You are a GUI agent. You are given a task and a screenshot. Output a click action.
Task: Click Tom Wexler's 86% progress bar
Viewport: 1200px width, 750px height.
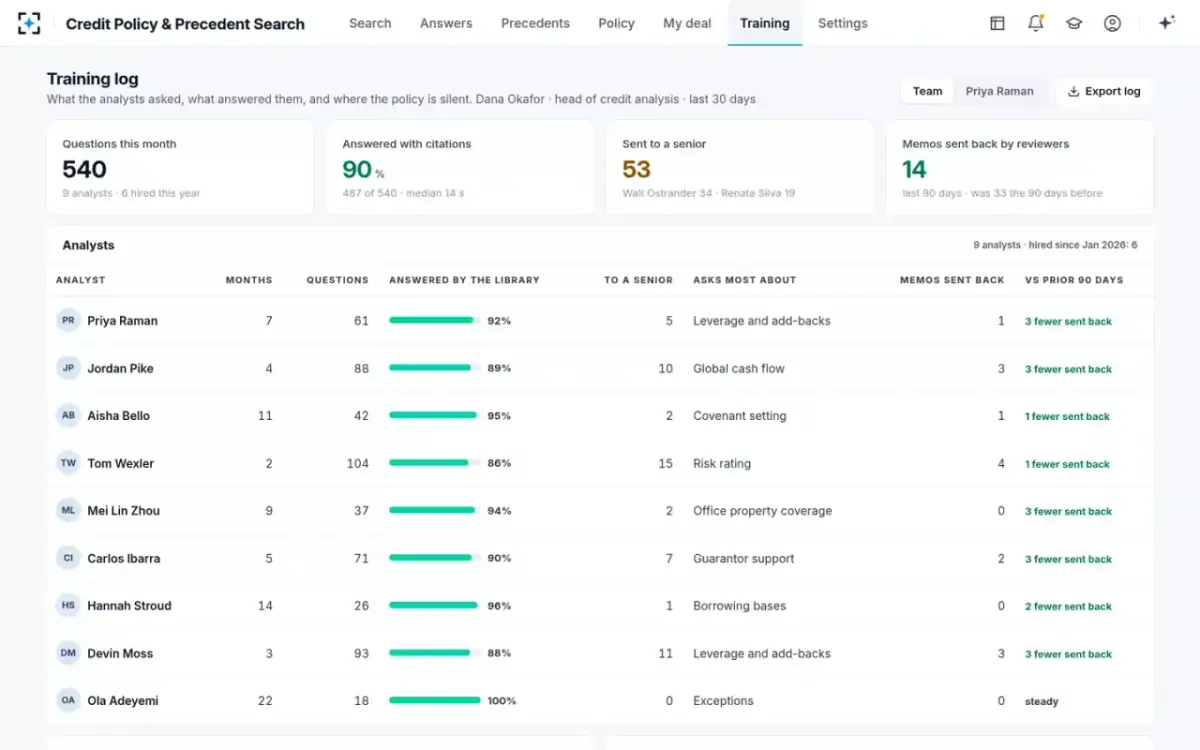[435, 463]
